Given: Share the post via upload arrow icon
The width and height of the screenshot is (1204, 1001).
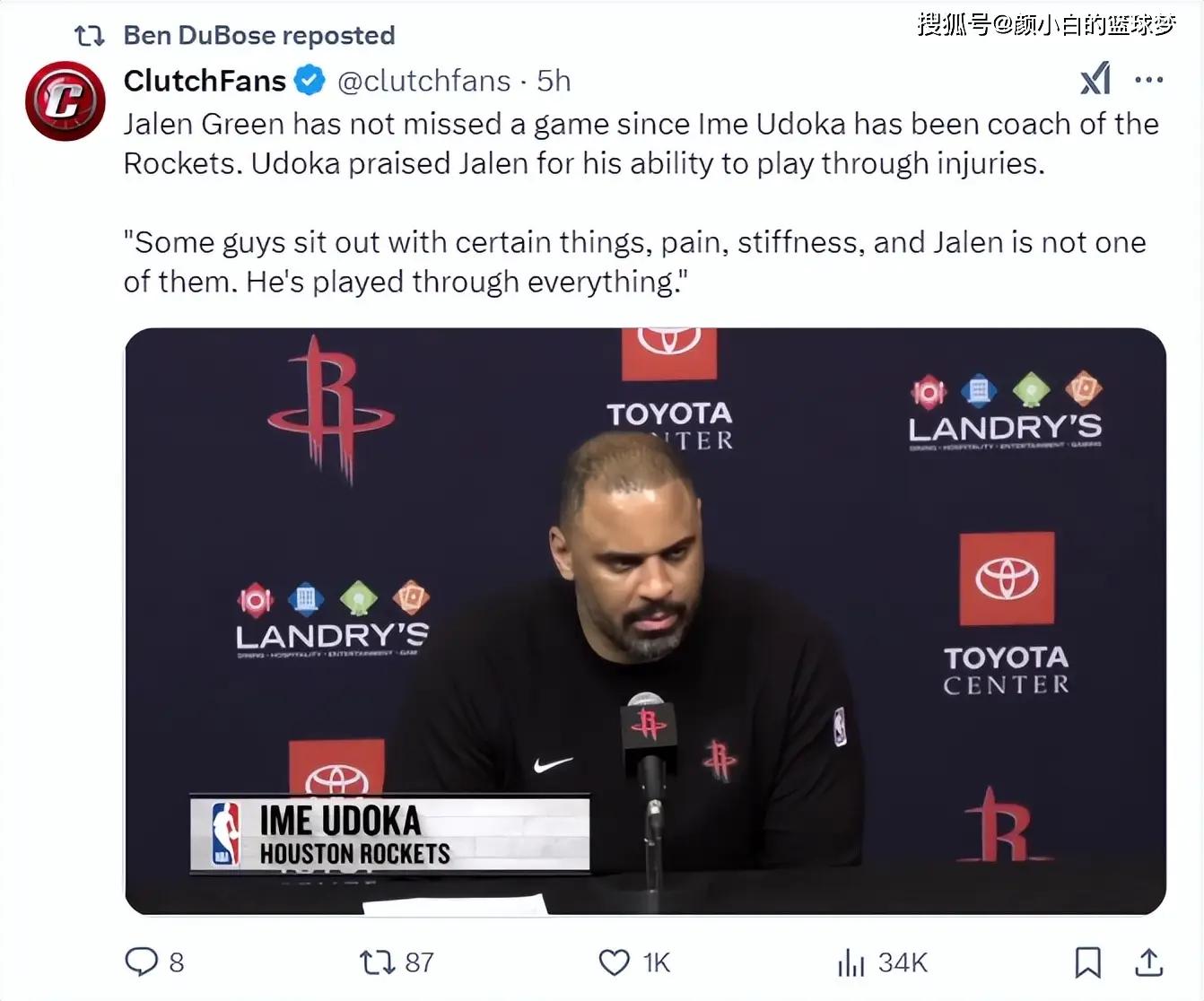Looking at the screenshot, I should (x=1148, y=962).
